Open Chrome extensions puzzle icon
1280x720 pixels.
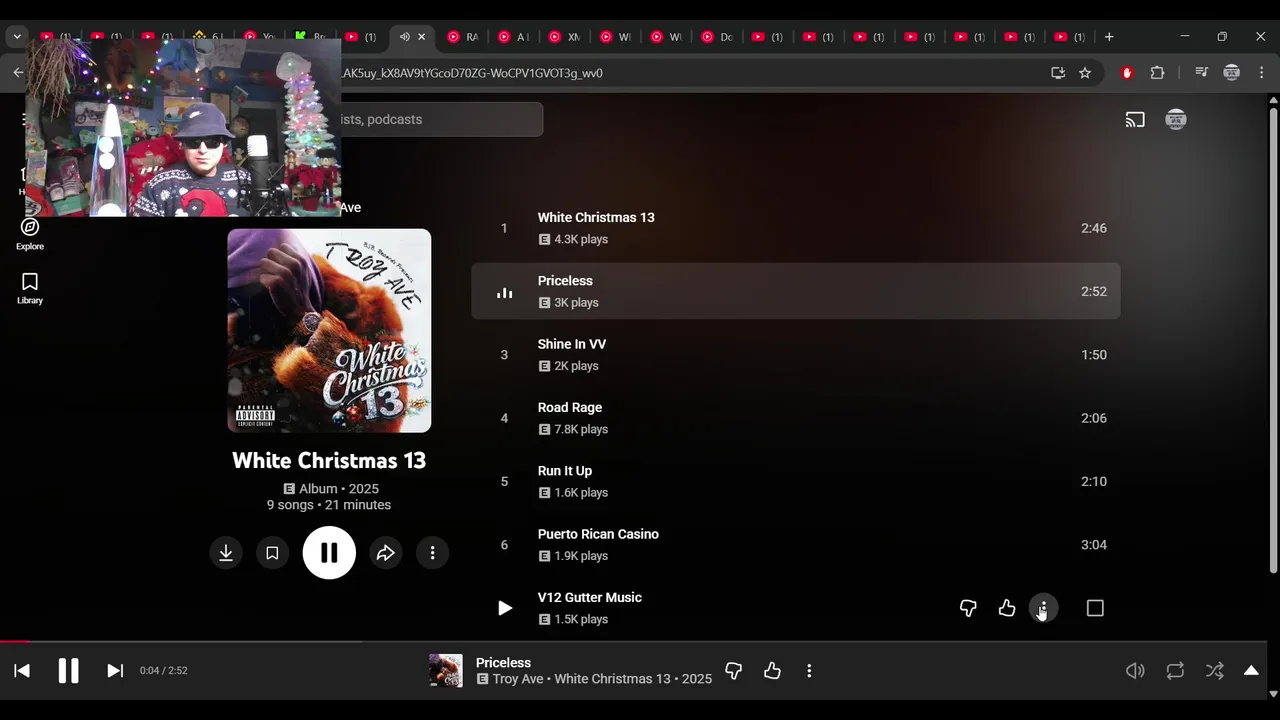[x=1157, y=73]
